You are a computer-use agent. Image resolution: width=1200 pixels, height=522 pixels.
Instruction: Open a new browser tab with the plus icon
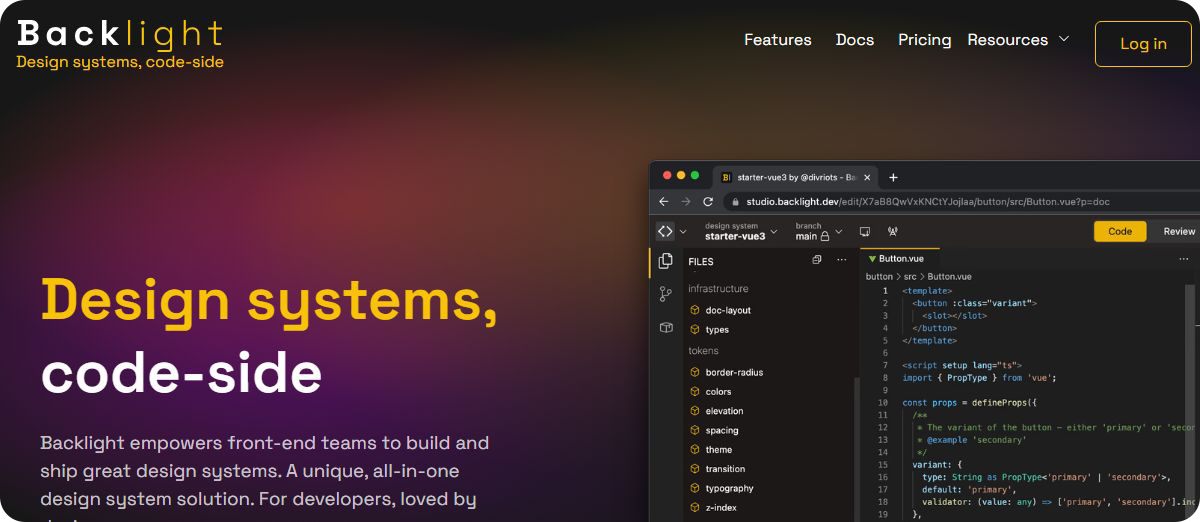coord(893,177)
